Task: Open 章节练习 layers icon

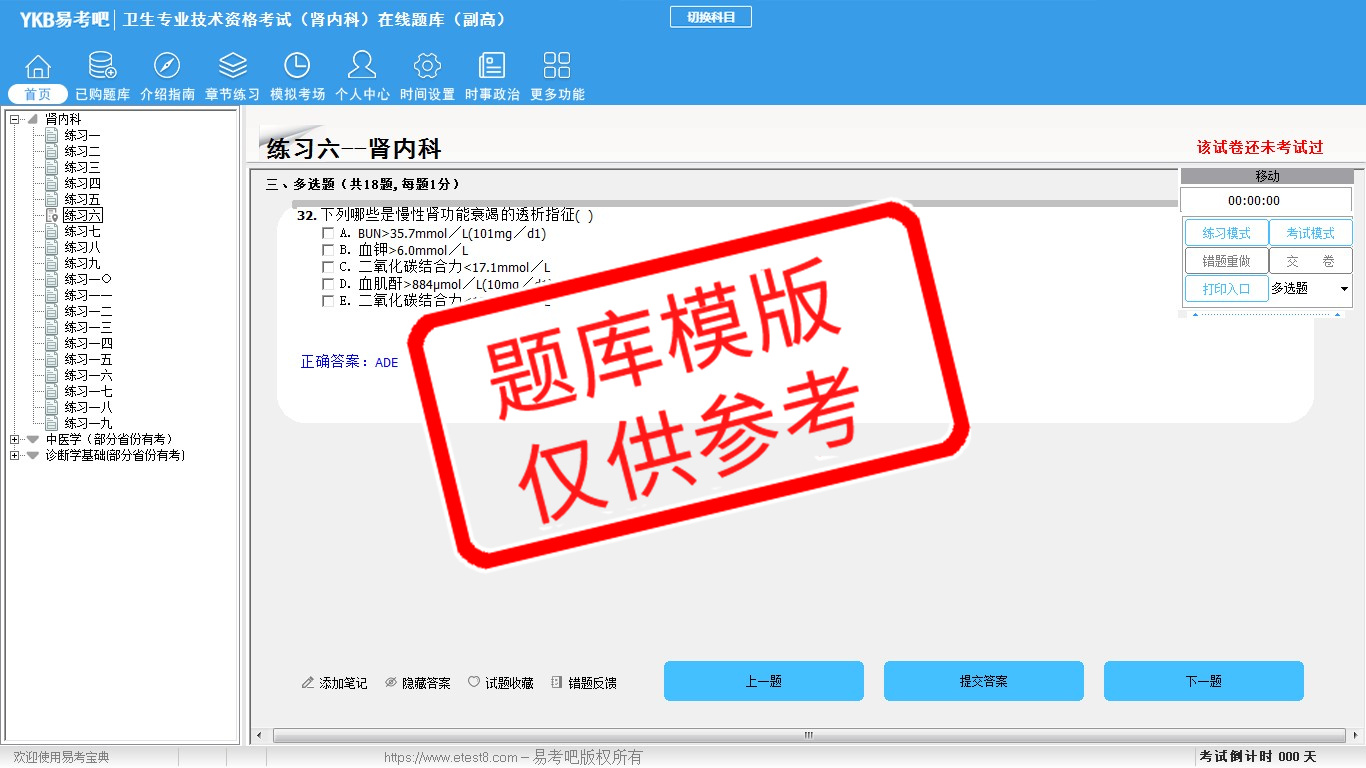Action: [232, 67]
